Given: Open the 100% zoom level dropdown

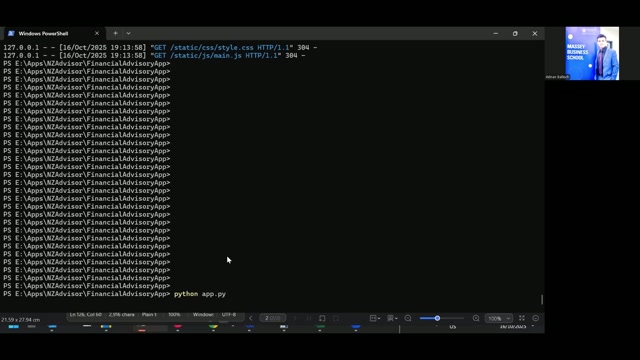Looking at the screenshot, I should (498, 318).
